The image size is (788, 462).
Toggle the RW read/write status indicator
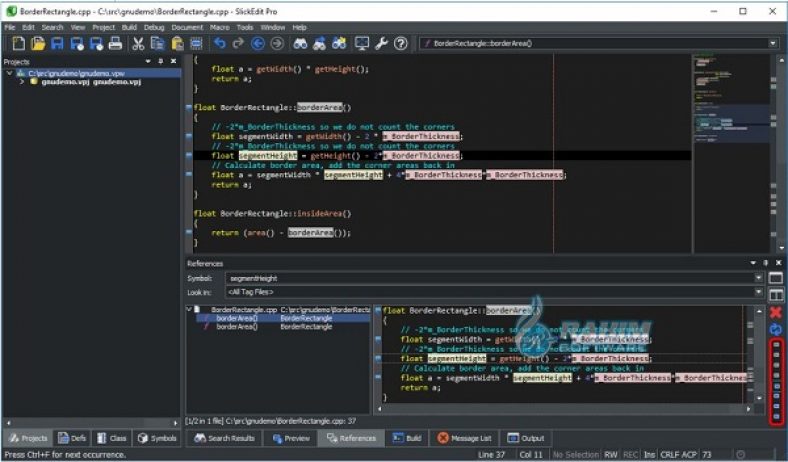[x=610, y=454]
